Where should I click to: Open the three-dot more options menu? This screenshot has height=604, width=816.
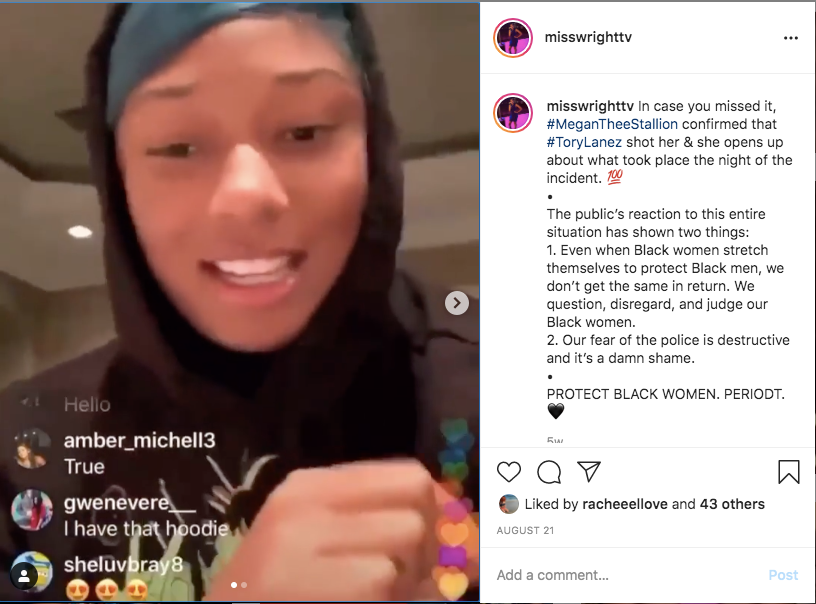coord(790,38)
